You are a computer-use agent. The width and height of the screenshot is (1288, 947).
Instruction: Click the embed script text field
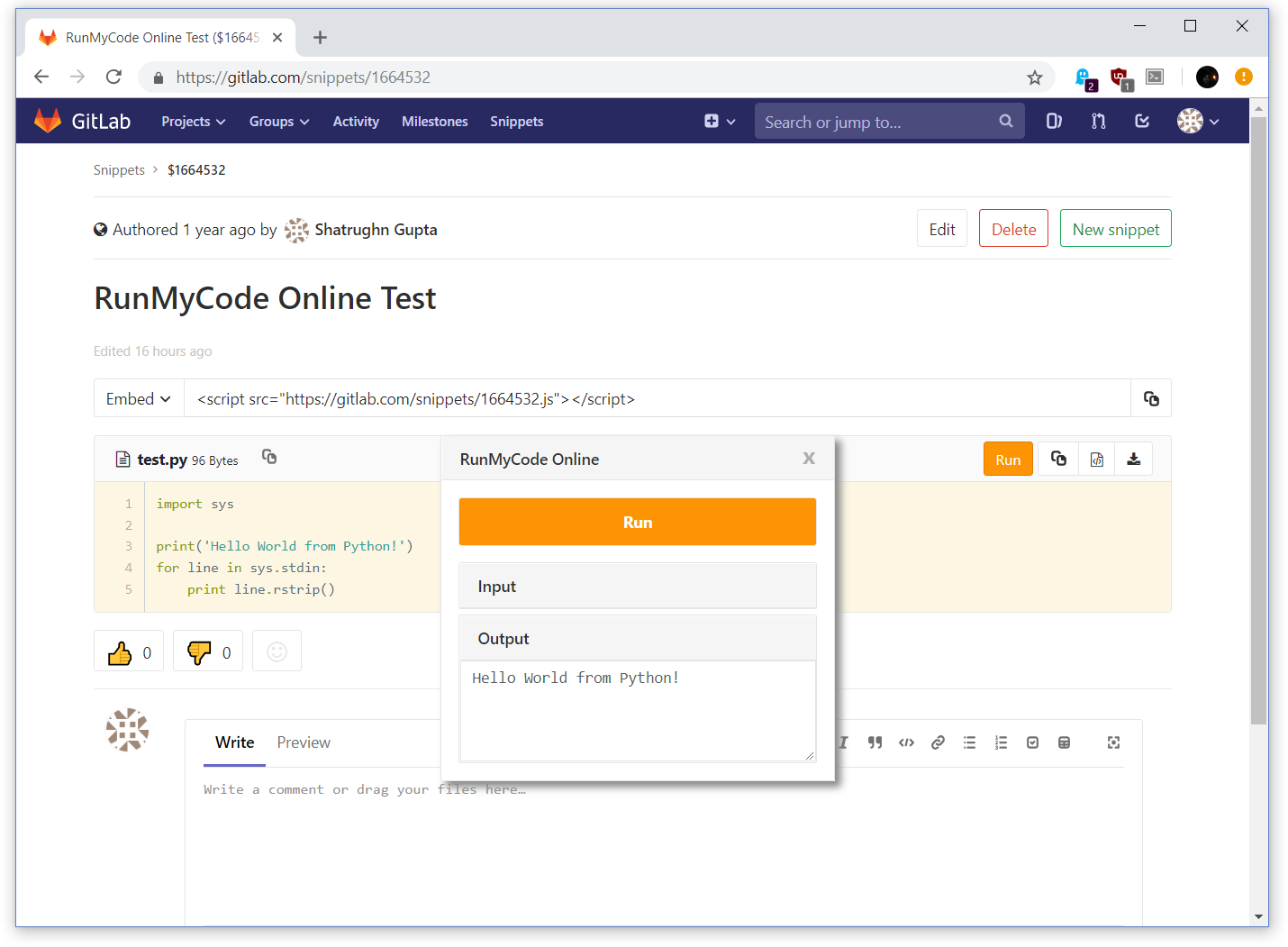pos(658,398)
